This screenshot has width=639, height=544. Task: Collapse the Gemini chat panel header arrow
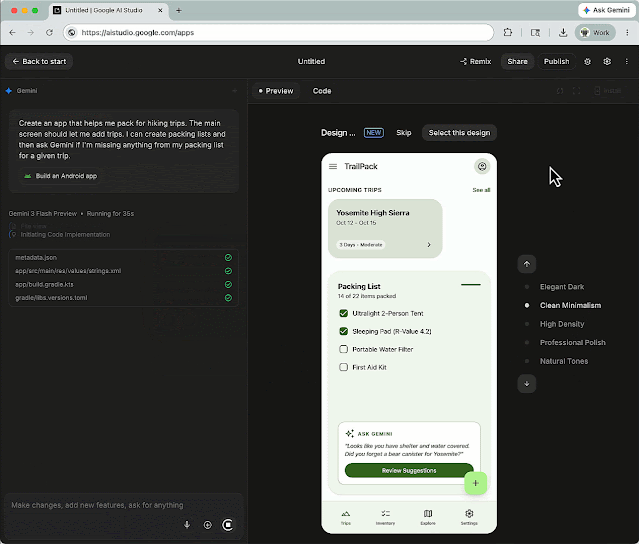[234, 91]
